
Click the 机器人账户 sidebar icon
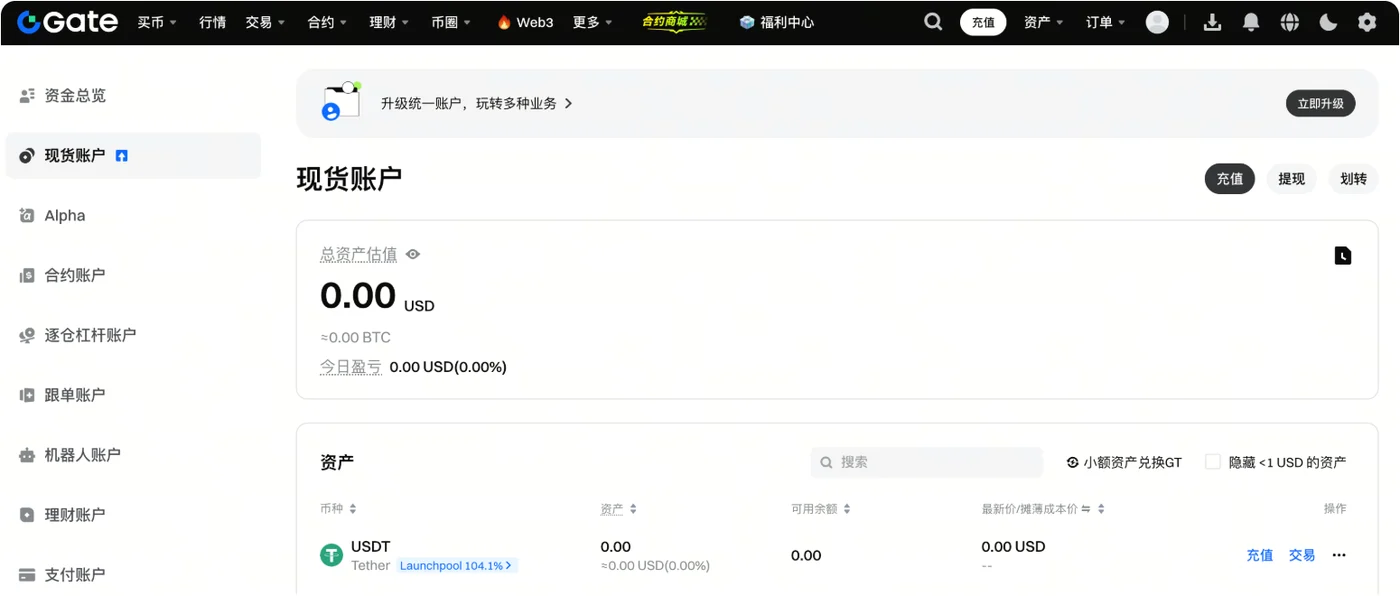click(27, 455)
